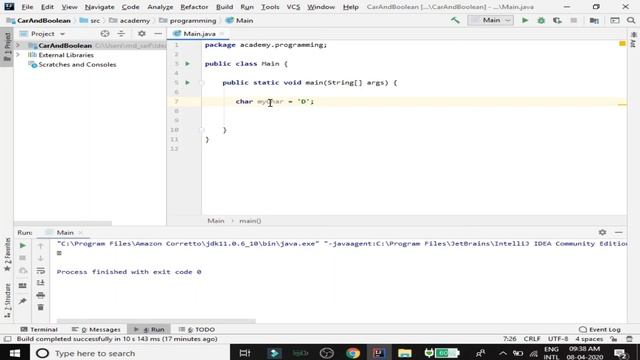Screen dimensions: 640x360
Task: Clear console output with trash icon
Action: 40,307
